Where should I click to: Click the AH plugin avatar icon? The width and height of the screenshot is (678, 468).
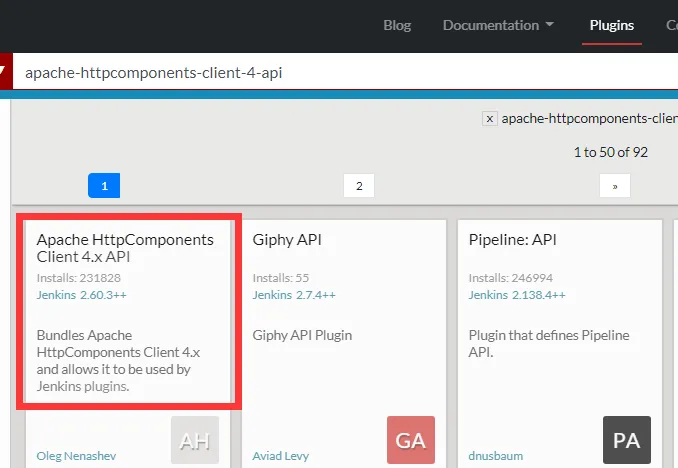click(x=195, y=440)
